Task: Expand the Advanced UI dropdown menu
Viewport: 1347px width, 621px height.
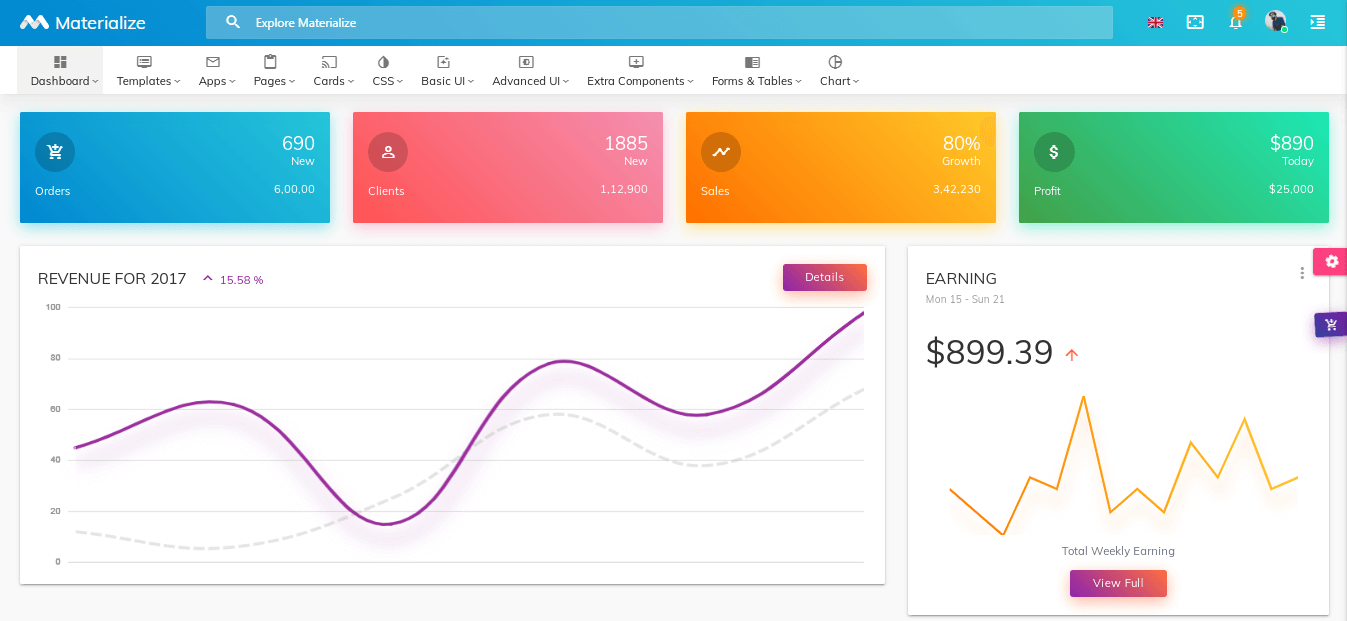Action: click(565, 82)
